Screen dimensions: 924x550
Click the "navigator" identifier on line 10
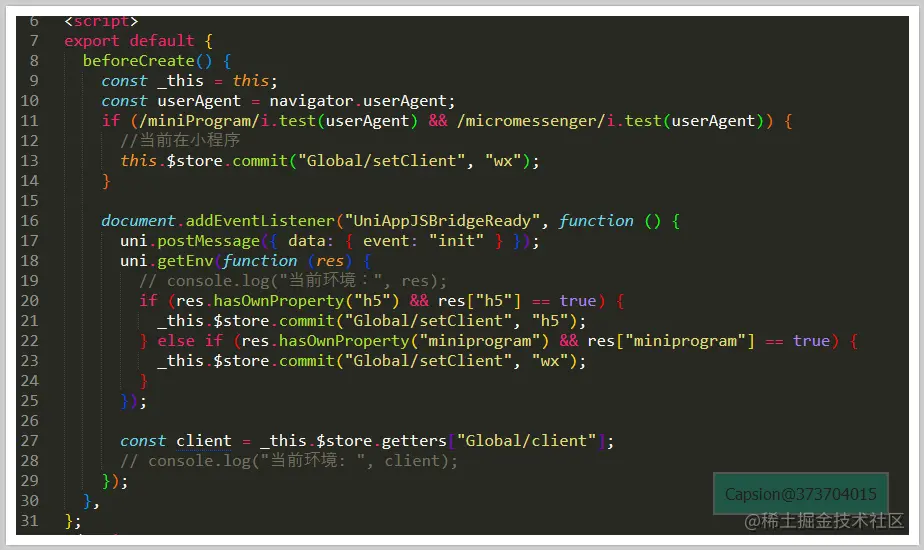pyautogui.click(x=311, y=101)
